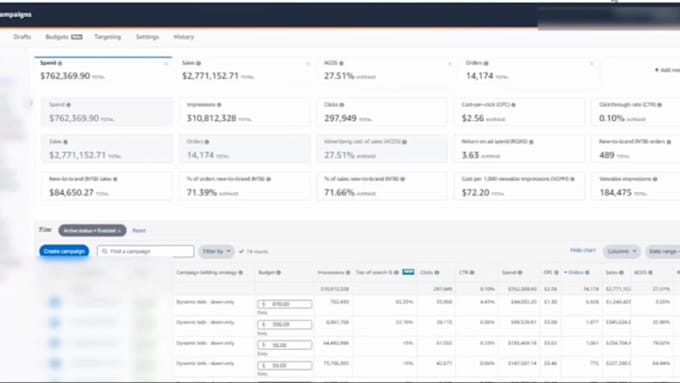This screenshot has height=383, width=680.
Task: Select the $72.20 VCPM metric card
Action: coord(520,187)
